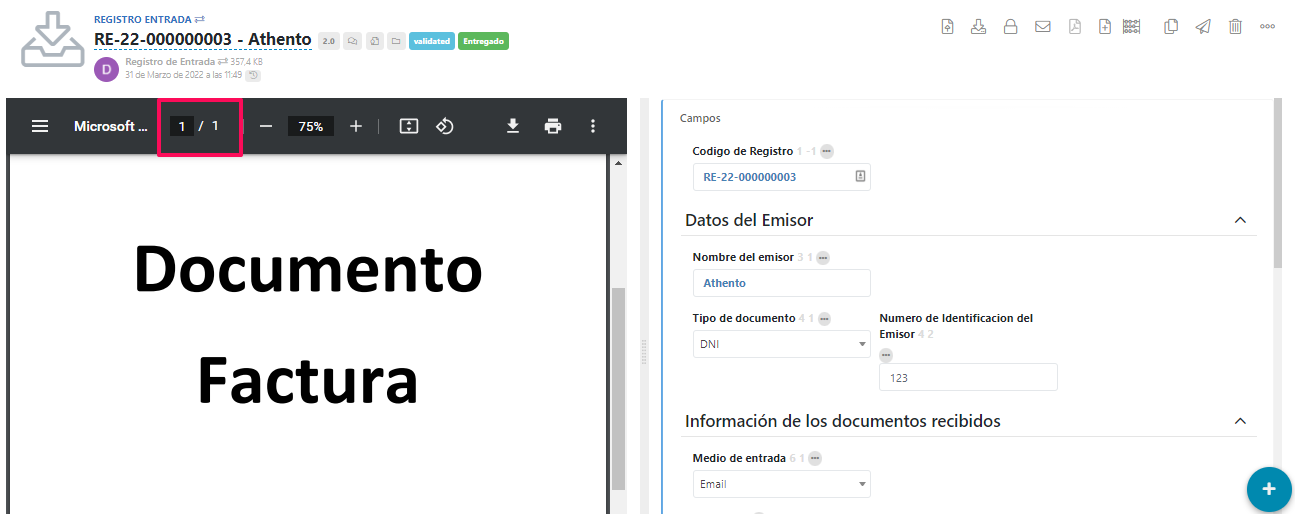
Task: Click the trash delete icon in header
Action: (1235, 27)
